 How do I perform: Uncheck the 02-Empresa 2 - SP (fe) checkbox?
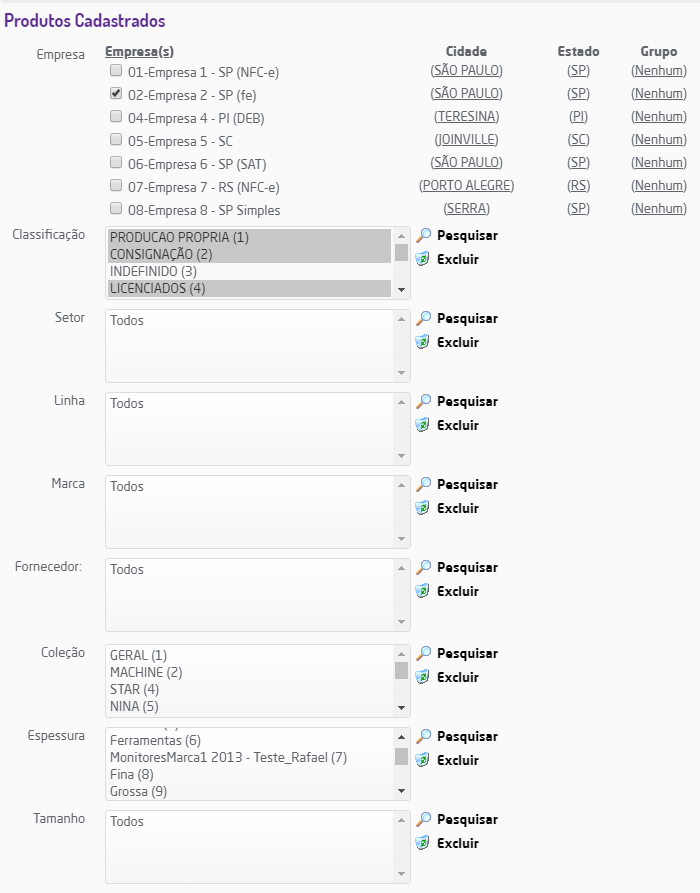[x=116, y=94]
